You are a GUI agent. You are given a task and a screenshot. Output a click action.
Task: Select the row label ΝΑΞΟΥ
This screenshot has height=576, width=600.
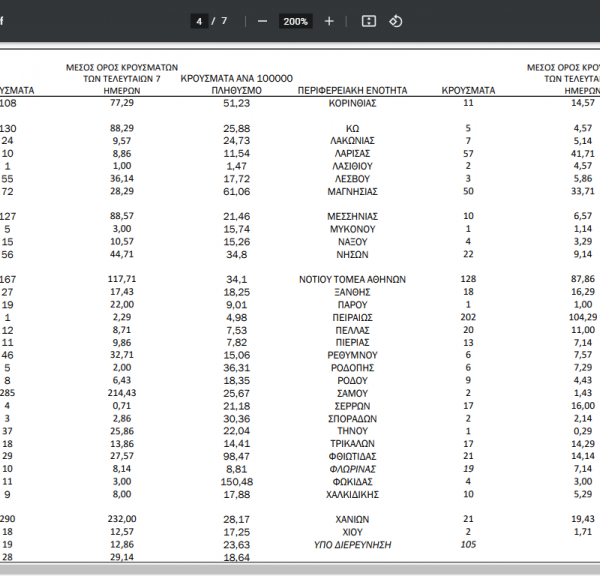(352, 242)
